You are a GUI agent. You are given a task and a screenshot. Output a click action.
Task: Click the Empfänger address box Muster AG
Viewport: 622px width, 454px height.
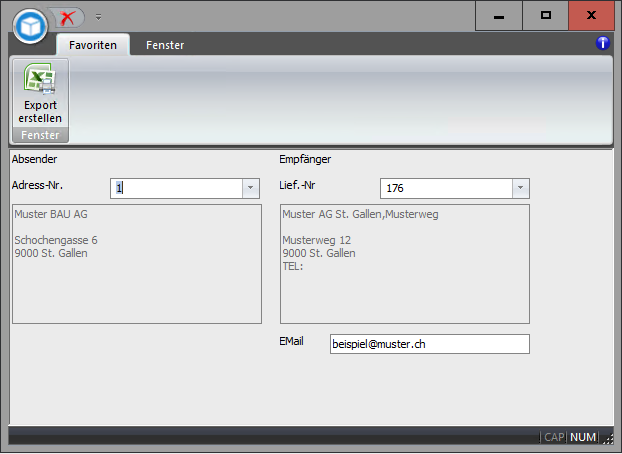coord(404,264)
